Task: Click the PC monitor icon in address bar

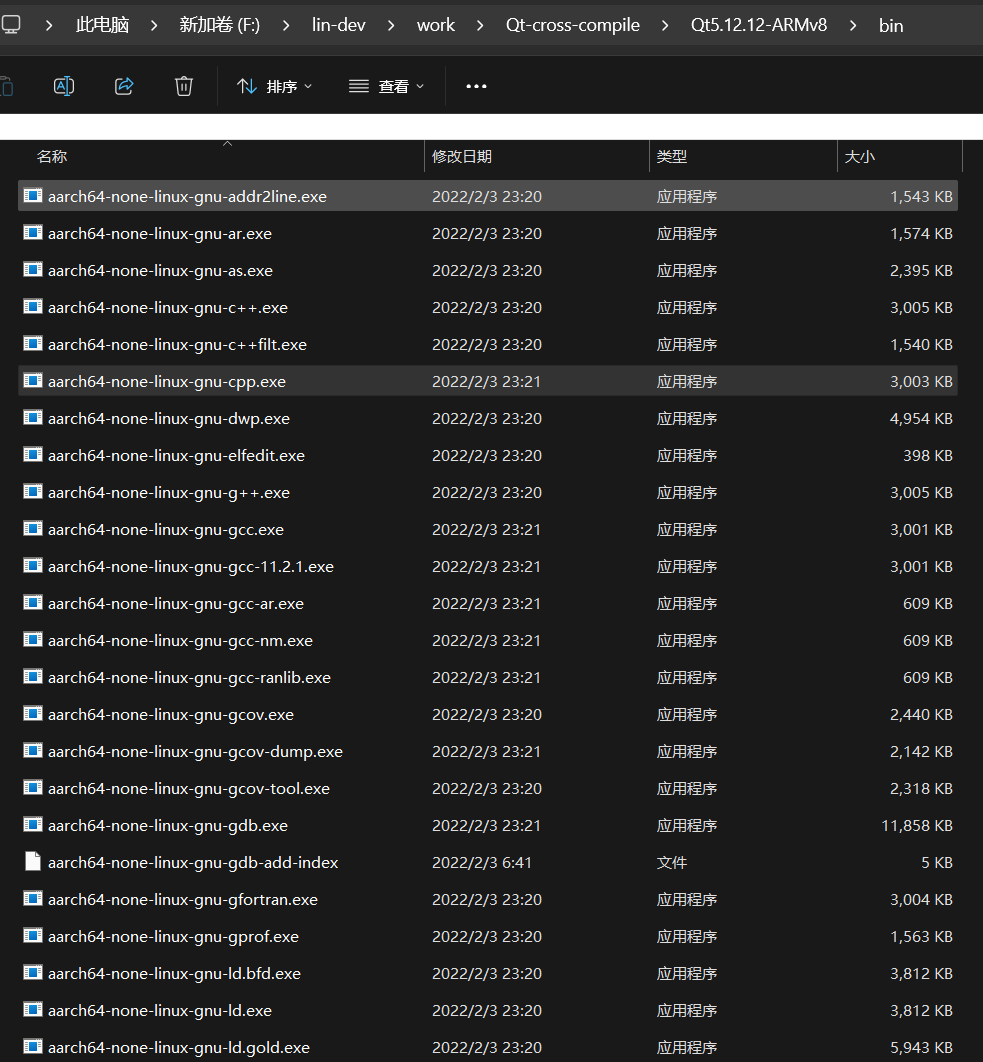Action: click(11, 25)
